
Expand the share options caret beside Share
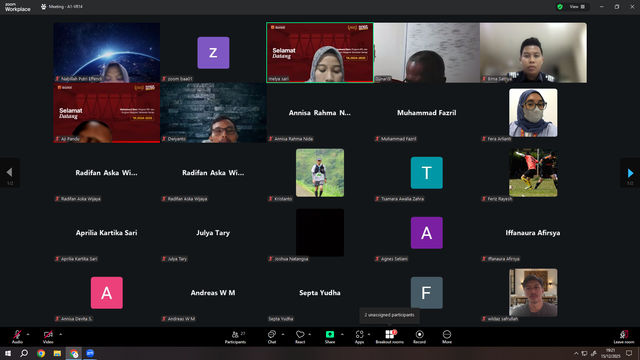(342, 334)
